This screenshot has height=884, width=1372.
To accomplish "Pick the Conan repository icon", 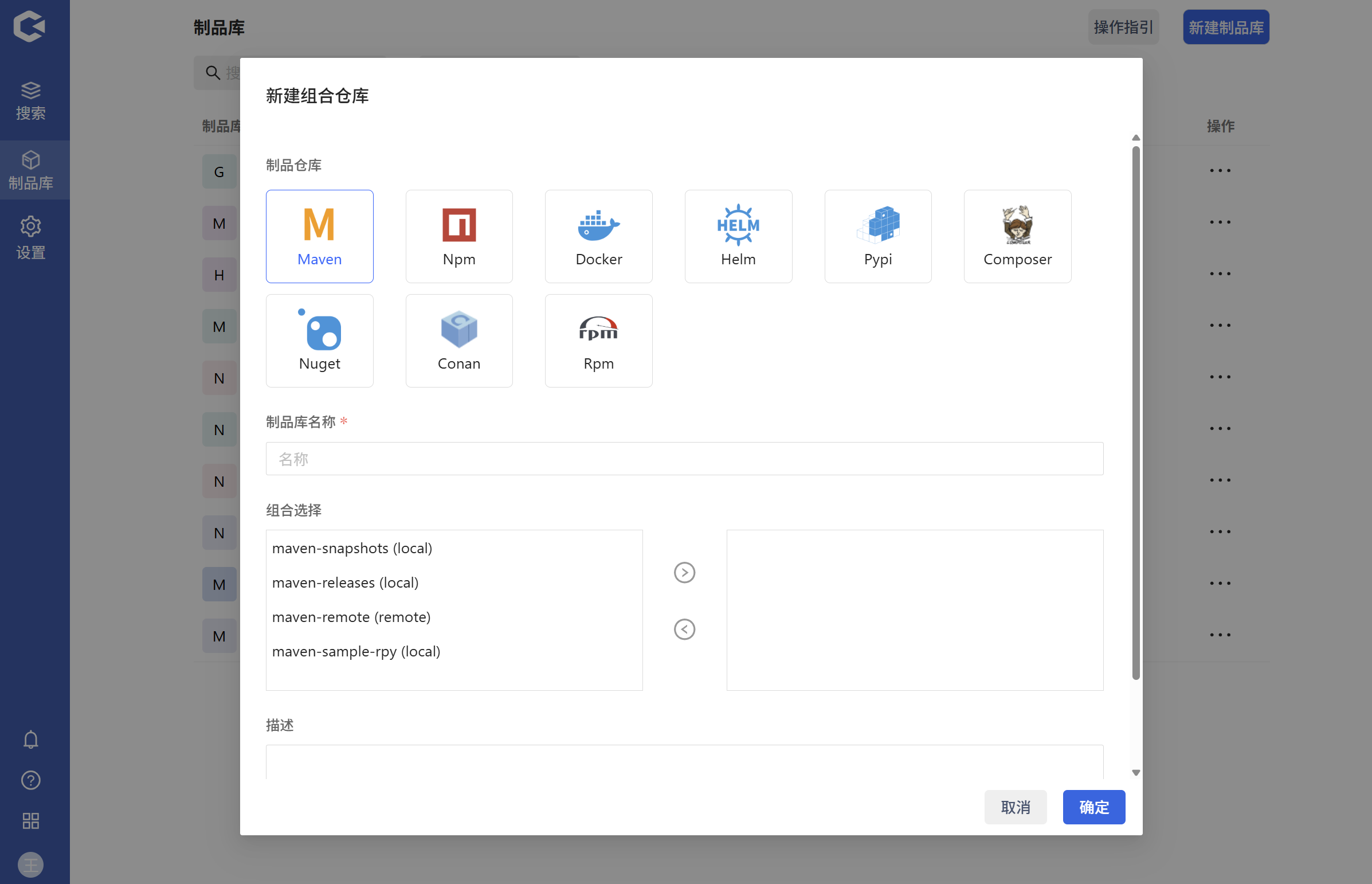I will pos(458,341).
